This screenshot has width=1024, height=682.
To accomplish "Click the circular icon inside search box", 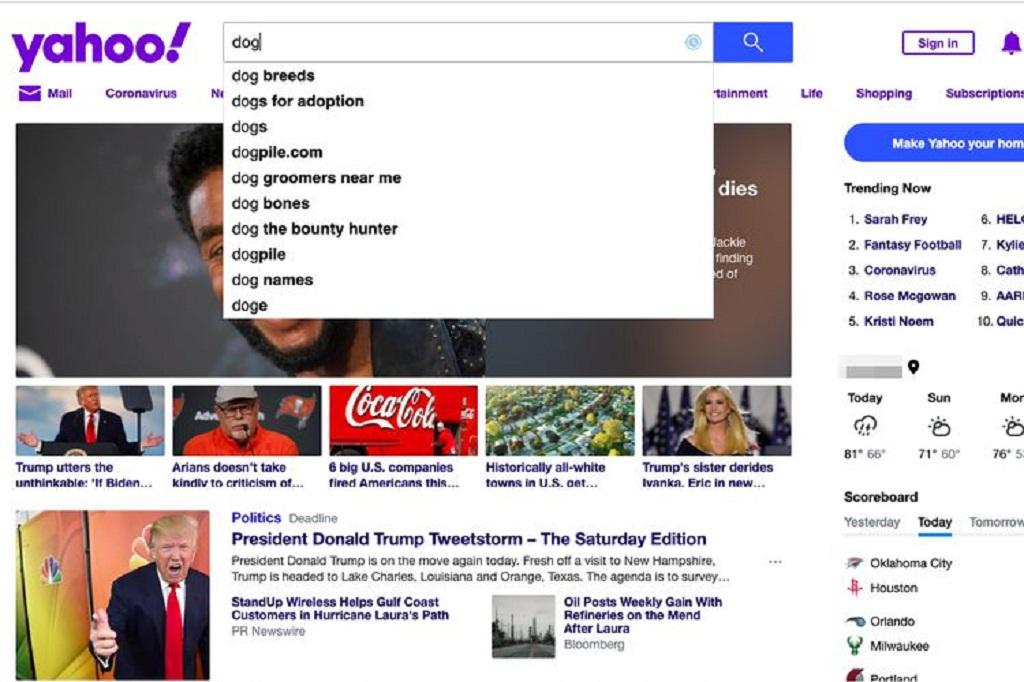I will click(x=693, y=42).
